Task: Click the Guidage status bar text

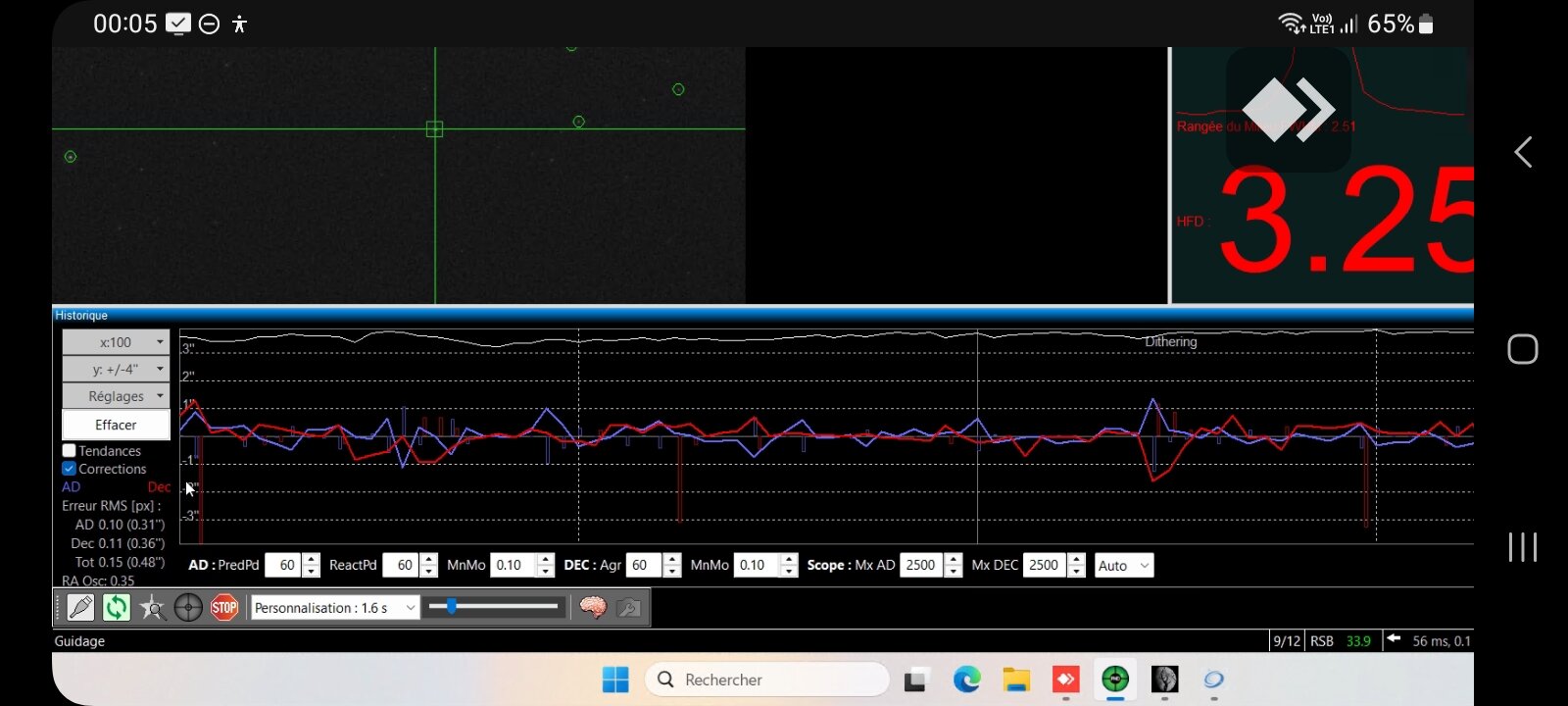Action: click(x=79, y=641)
